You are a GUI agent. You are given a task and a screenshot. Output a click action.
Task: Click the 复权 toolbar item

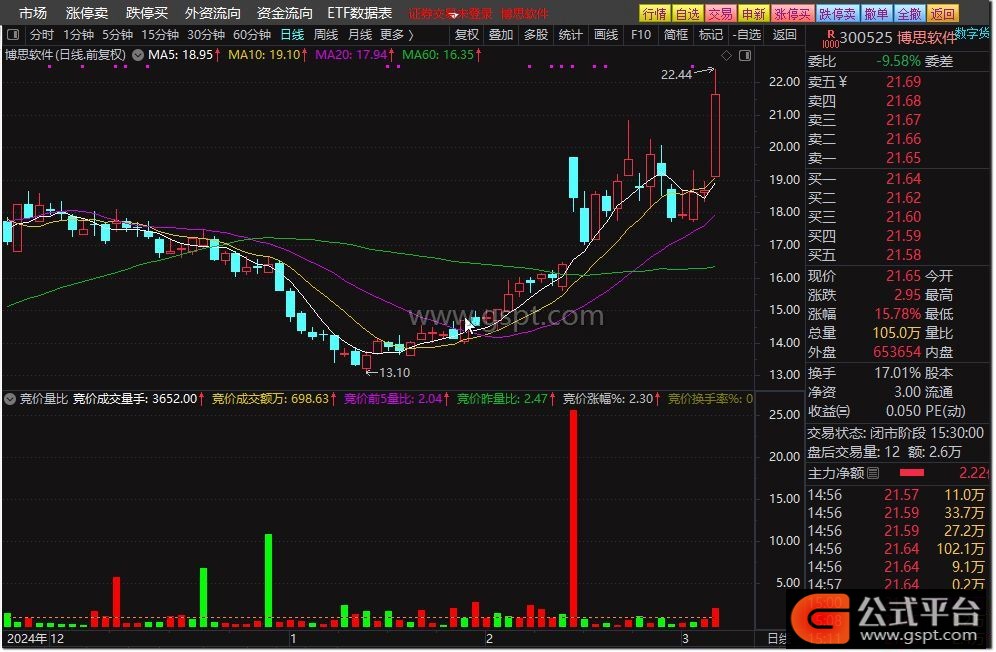coord(466,34)
